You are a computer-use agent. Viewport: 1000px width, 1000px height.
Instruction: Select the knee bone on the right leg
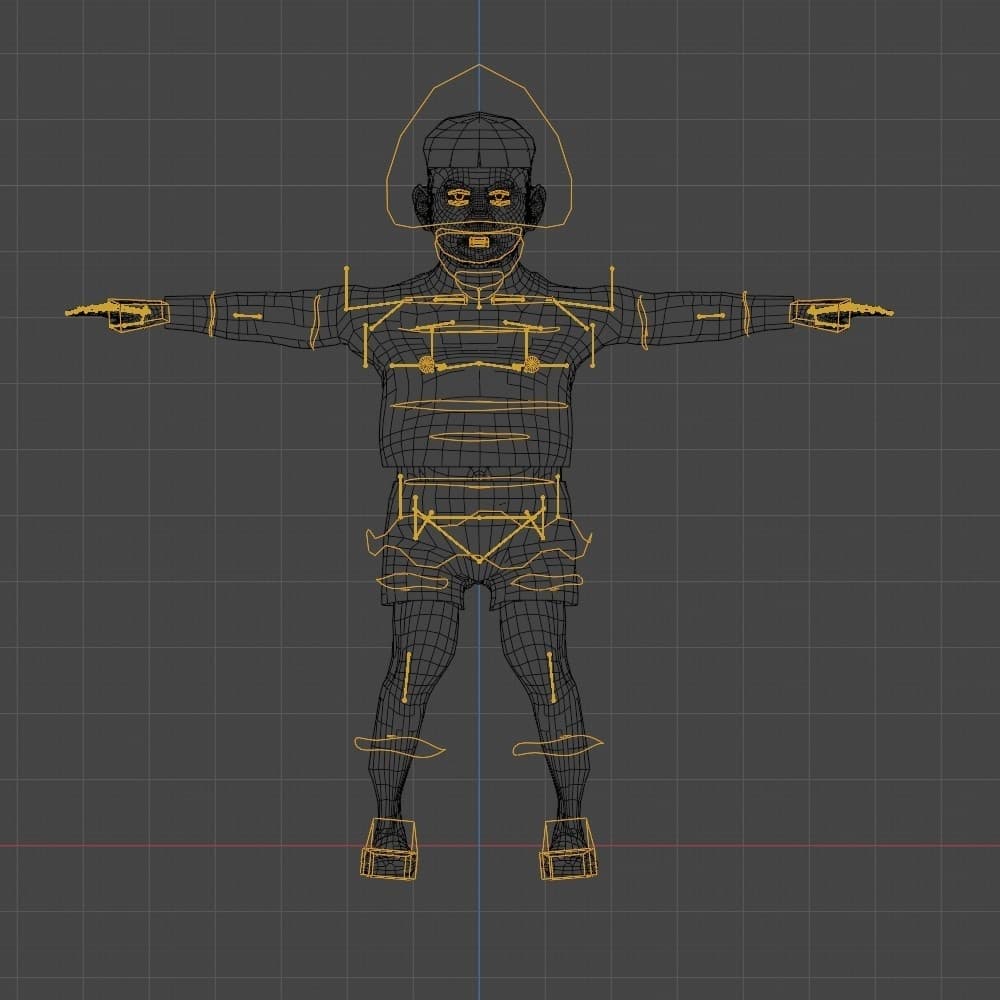552,679
